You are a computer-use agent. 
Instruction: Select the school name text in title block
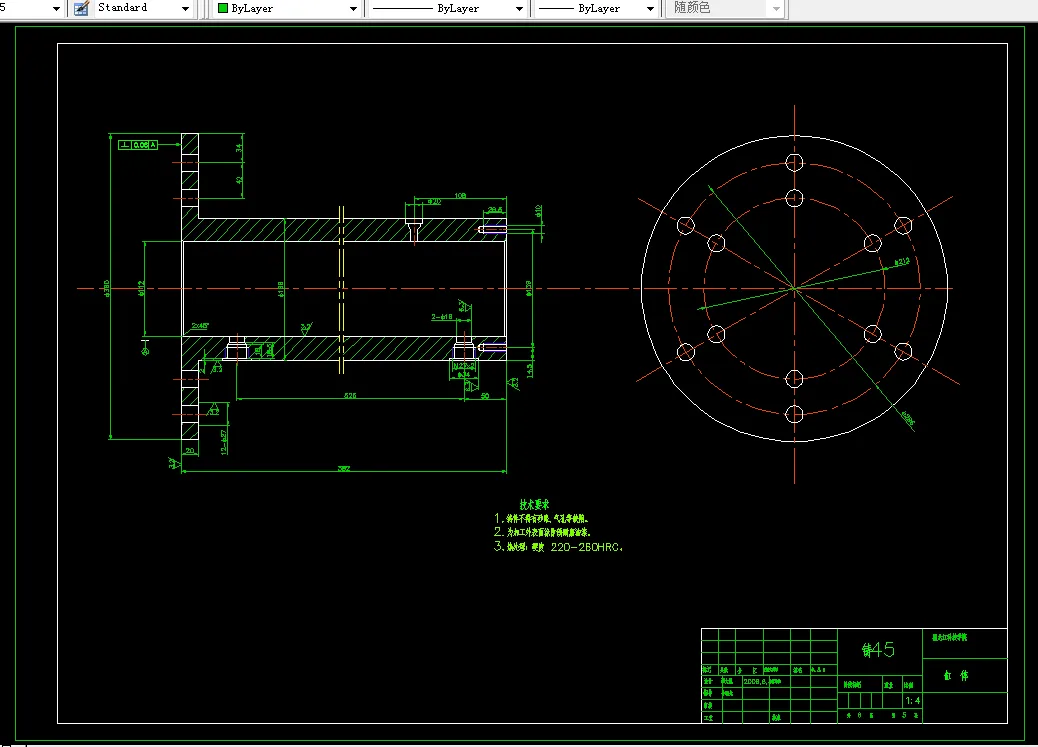(x=949, y=637)
